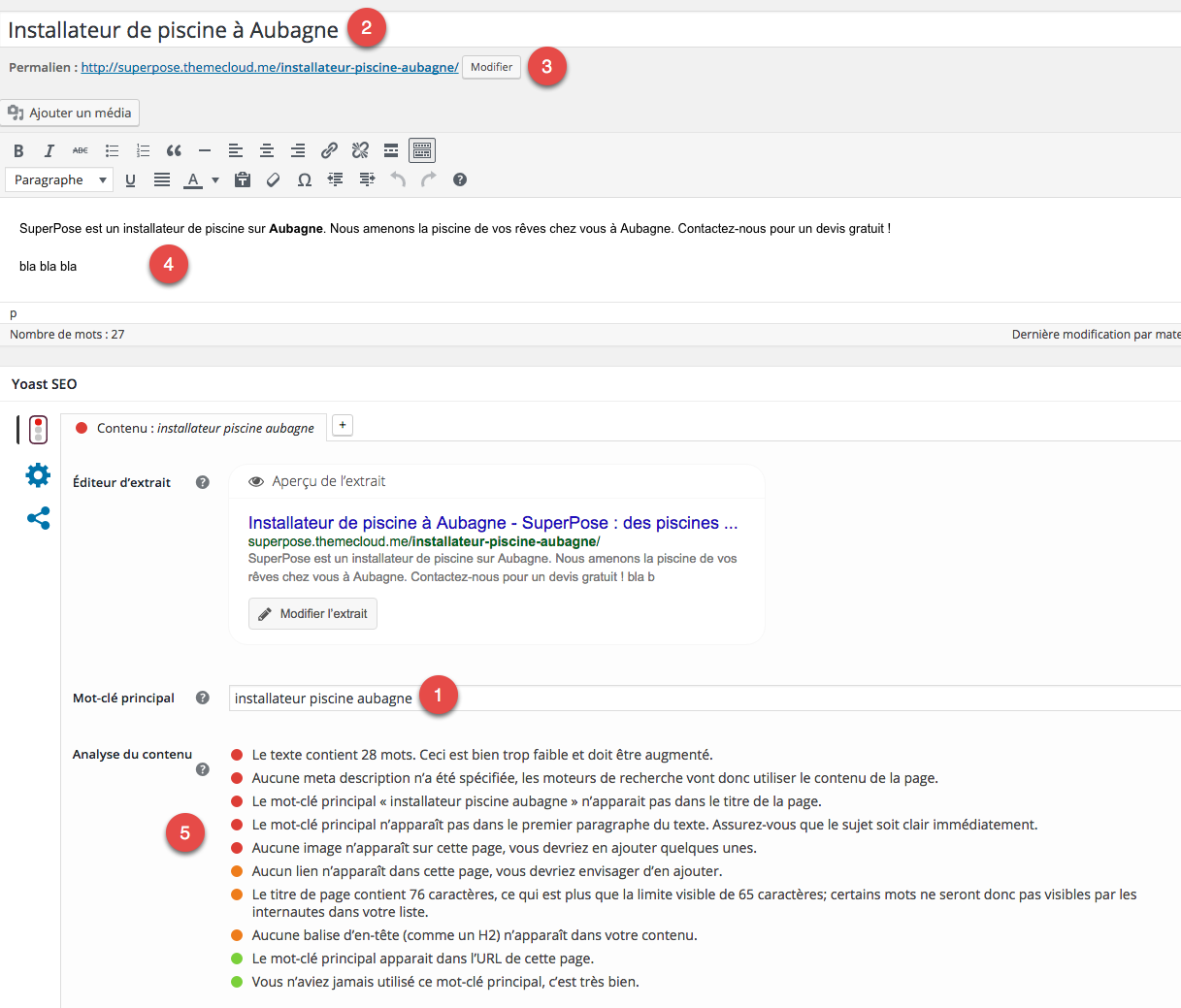Open the superpose.themecloud.me permalink
The image size is (1181, 1008).
tap(270, 67)
